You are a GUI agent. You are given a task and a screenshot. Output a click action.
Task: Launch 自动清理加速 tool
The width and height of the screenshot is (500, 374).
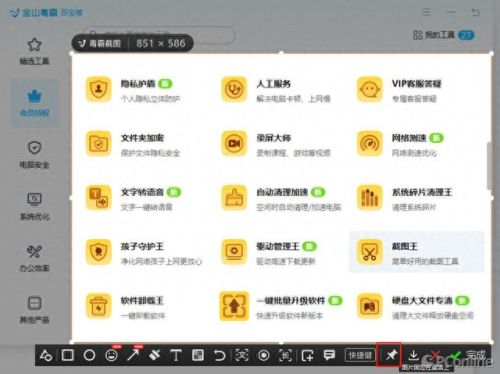click(281, 198)
